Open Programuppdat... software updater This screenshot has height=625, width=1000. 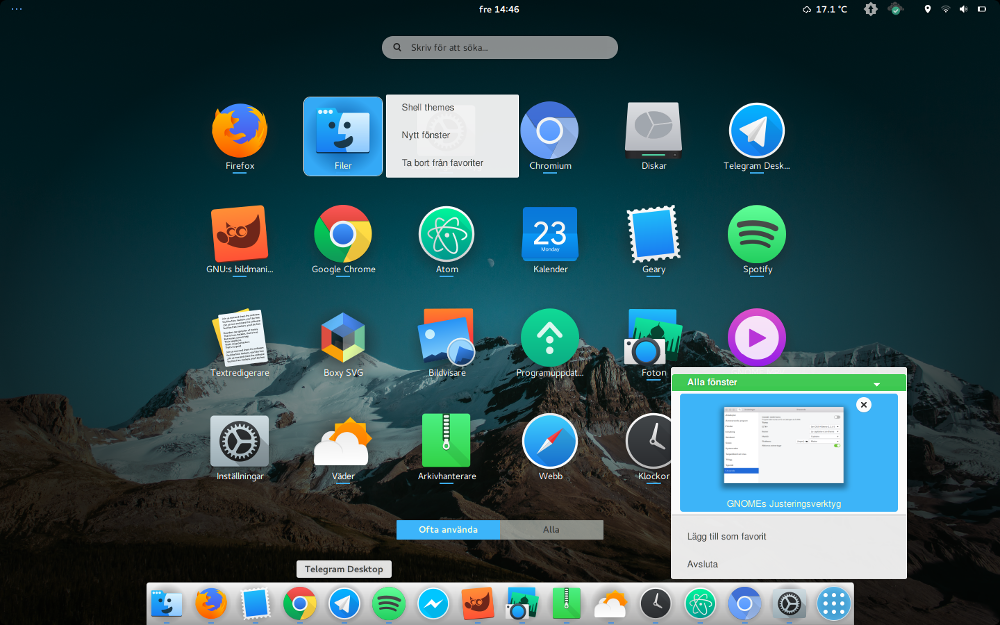point(550,344)
